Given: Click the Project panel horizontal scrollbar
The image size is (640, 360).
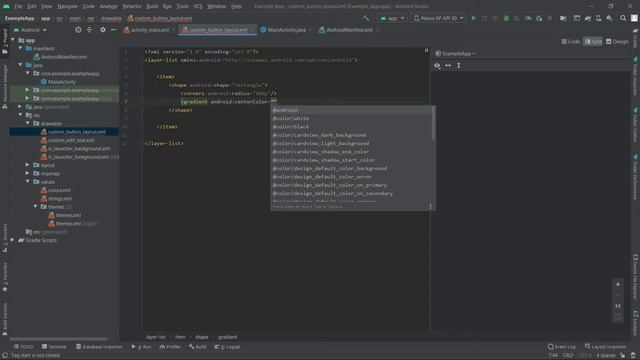Looking at the screenshot, I should pos(58,339).
